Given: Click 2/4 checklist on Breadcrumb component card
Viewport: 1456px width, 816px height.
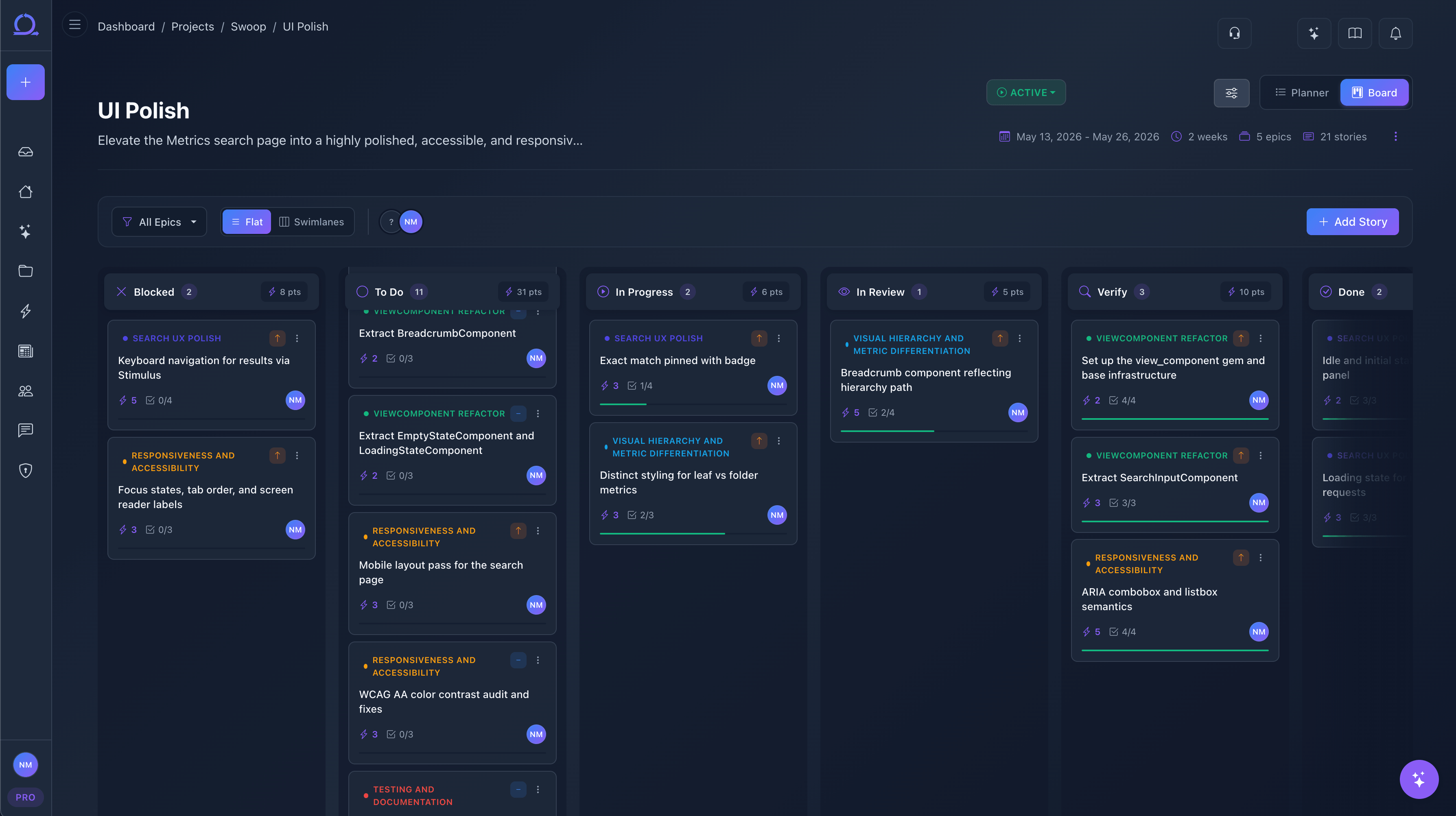Looking at the screenshot, I should coord(881,412).
